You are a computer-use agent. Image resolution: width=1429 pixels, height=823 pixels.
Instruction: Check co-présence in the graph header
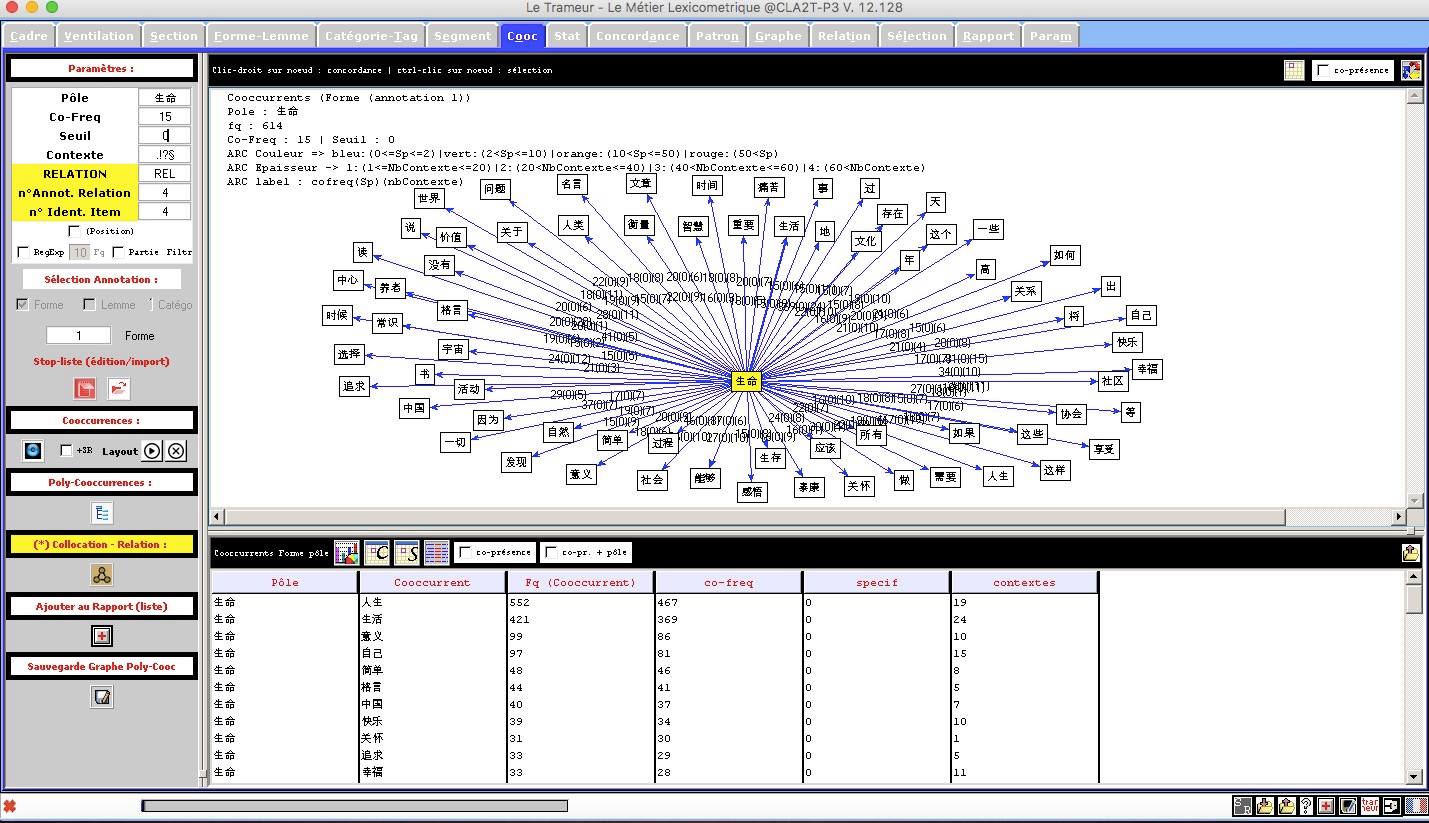(1324, 70)
